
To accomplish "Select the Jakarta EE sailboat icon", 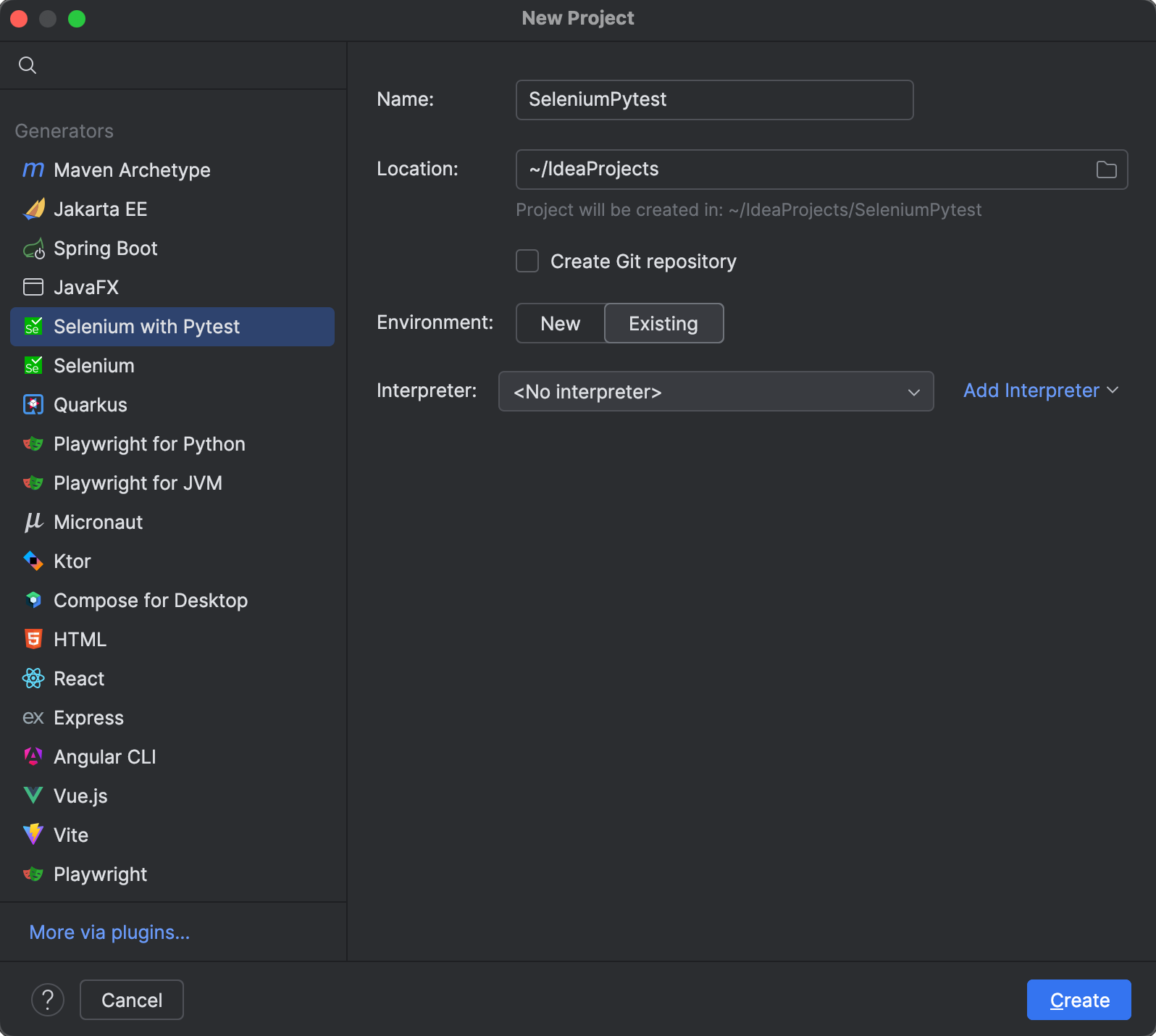I will 33,209.
